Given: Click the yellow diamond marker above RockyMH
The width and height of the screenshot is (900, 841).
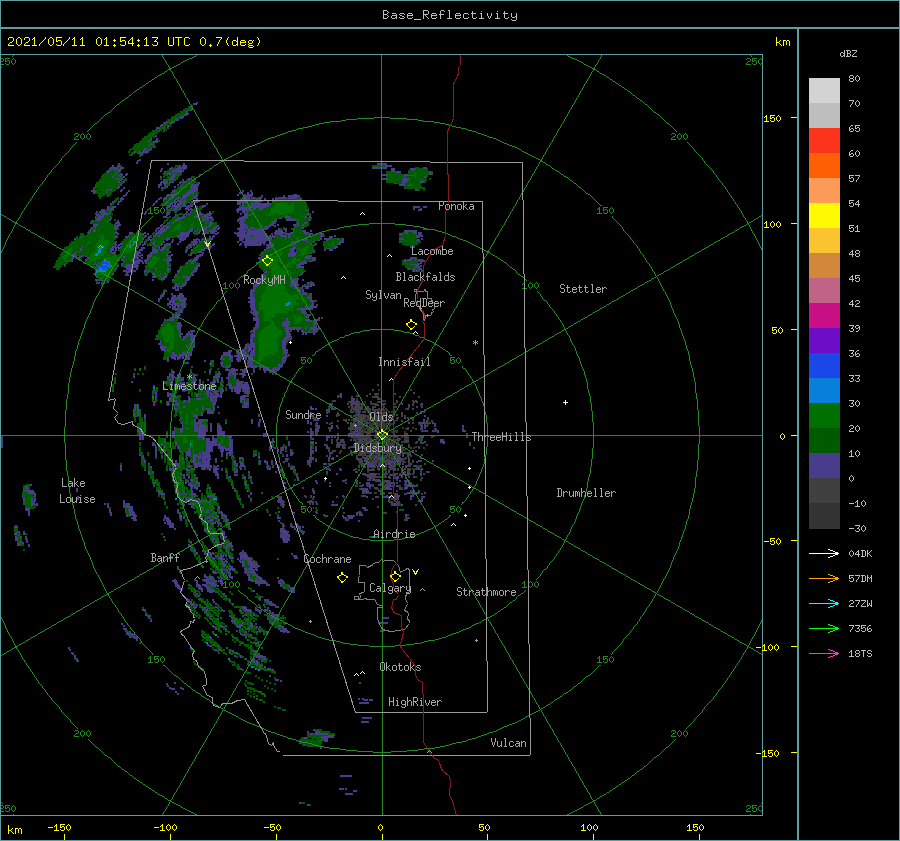Looking at the screenshot, I should pyautogui.click(x=267, y=261).
